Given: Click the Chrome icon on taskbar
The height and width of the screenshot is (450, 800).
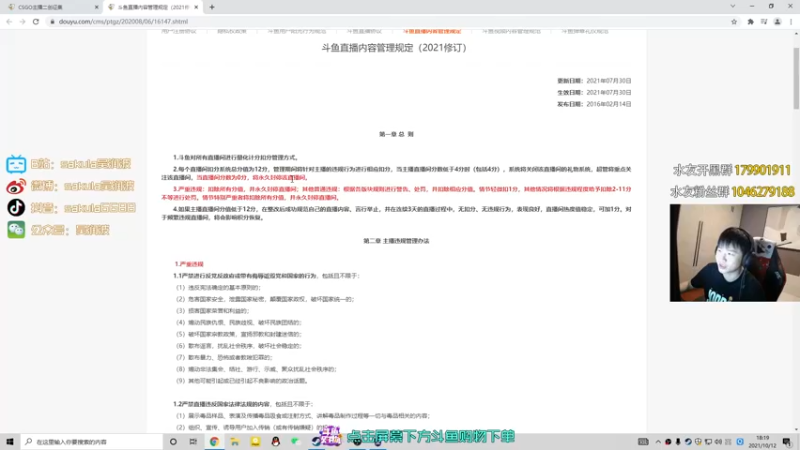Looking at the screenshot, I should click(x=214, y=442).
